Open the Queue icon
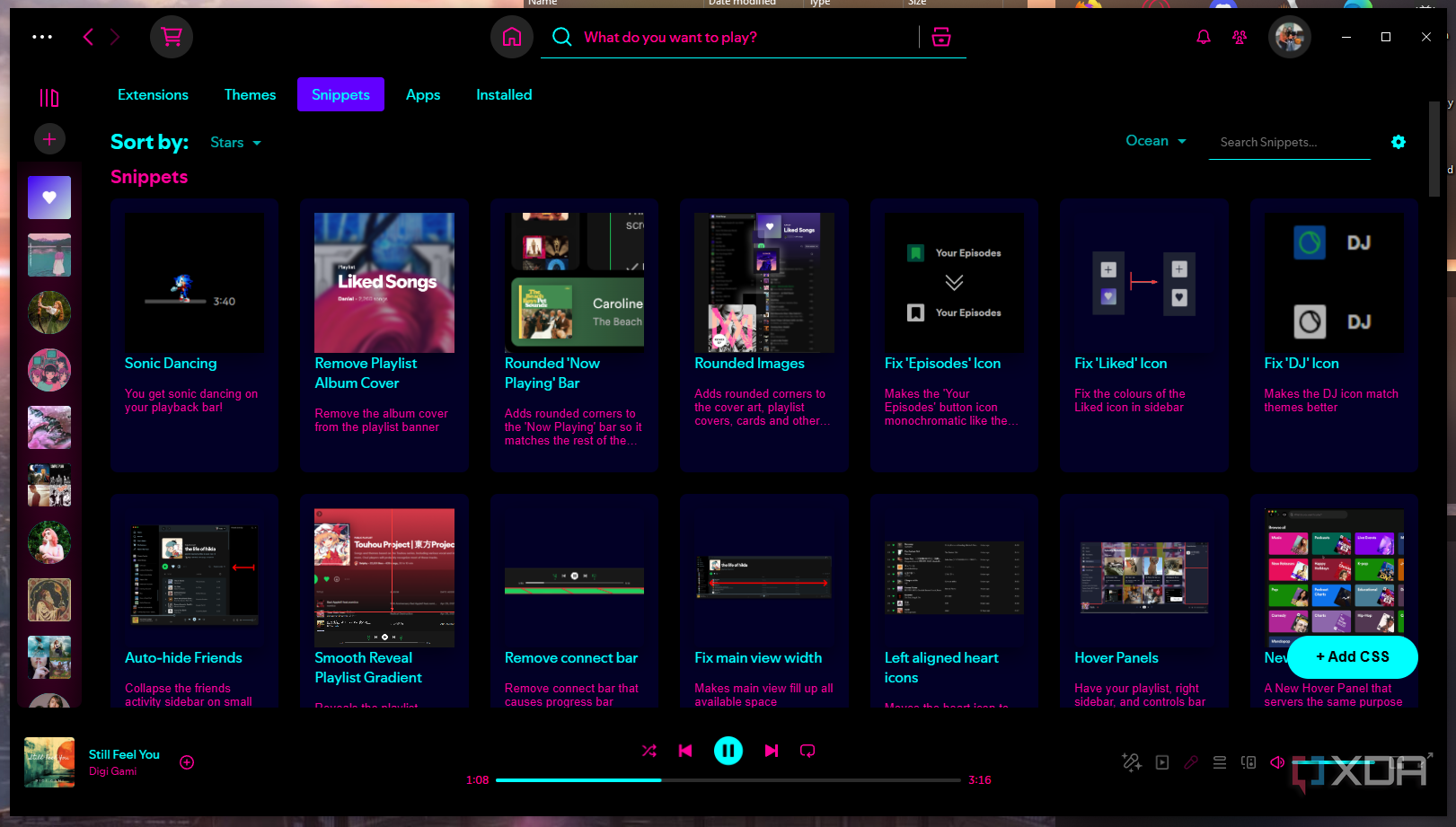1456x827 pixels. pyautogui.click(x=1220, y=762)
